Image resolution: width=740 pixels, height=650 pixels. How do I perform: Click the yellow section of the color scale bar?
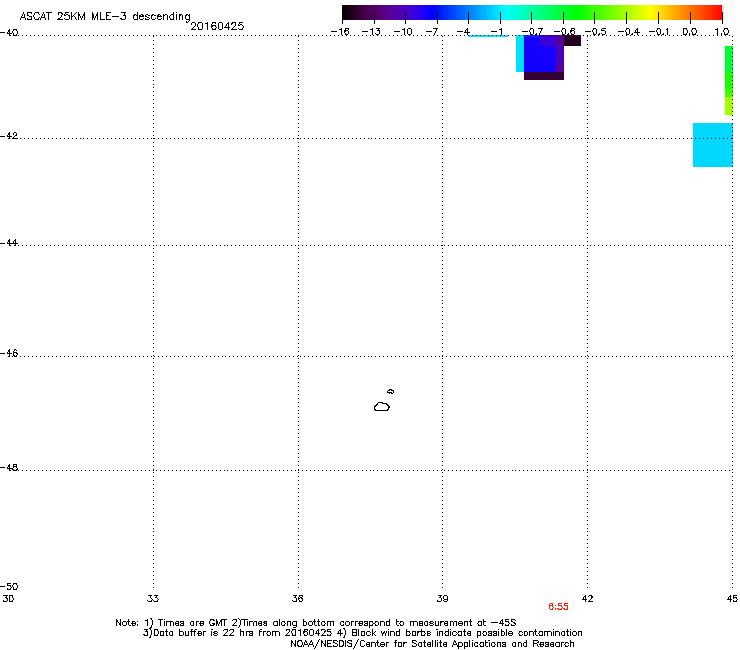coord(651,13)
